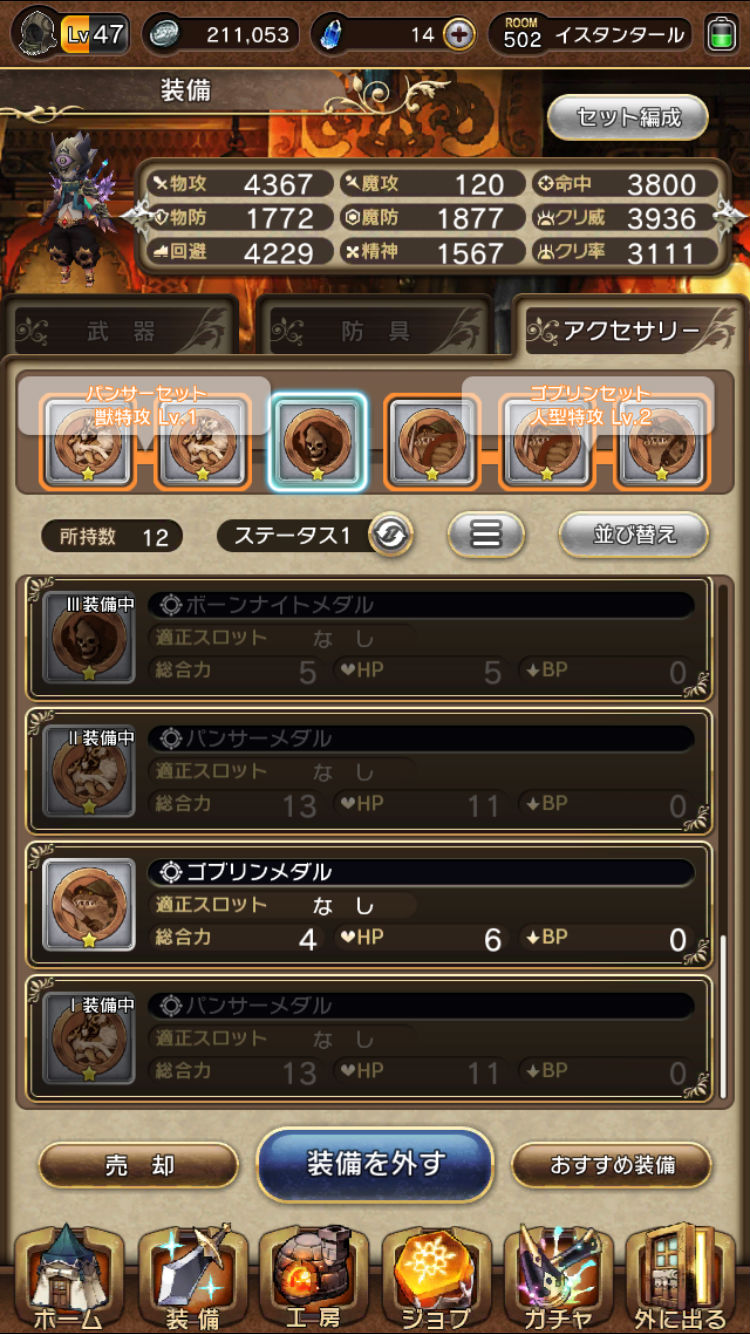Select the highlighted skull medal equipment slot
Screen dimensions: 750x1334
click(318, 441)
